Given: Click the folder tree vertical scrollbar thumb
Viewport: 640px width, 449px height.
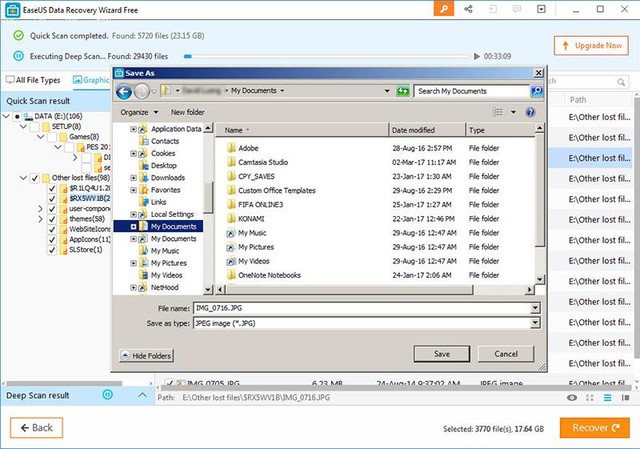Looking at the screenshot, I should click(208, 198).
